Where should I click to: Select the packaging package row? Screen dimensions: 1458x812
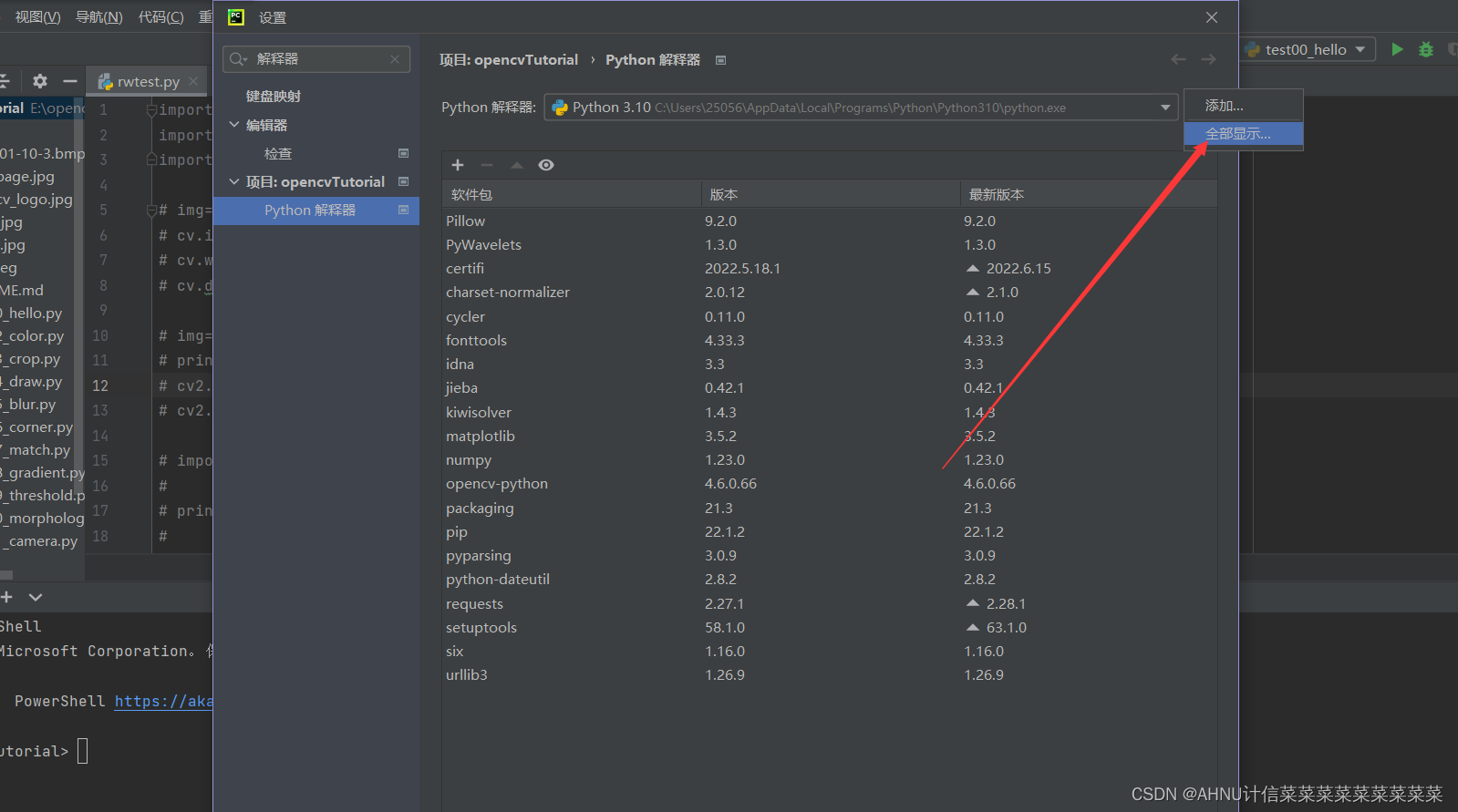[x=830, y=508]
